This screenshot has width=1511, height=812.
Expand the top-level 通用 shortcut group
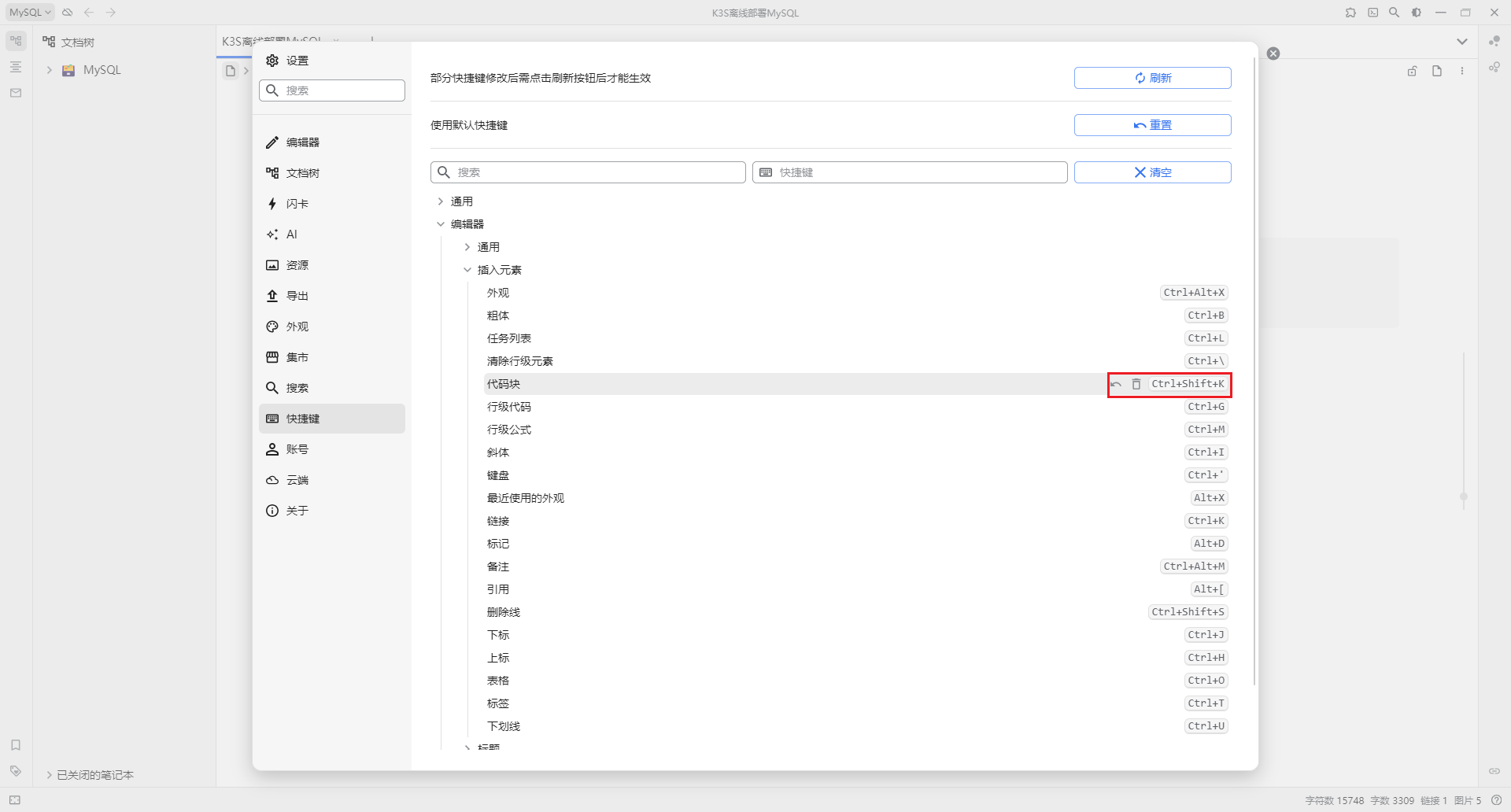[x=441, y=202]
